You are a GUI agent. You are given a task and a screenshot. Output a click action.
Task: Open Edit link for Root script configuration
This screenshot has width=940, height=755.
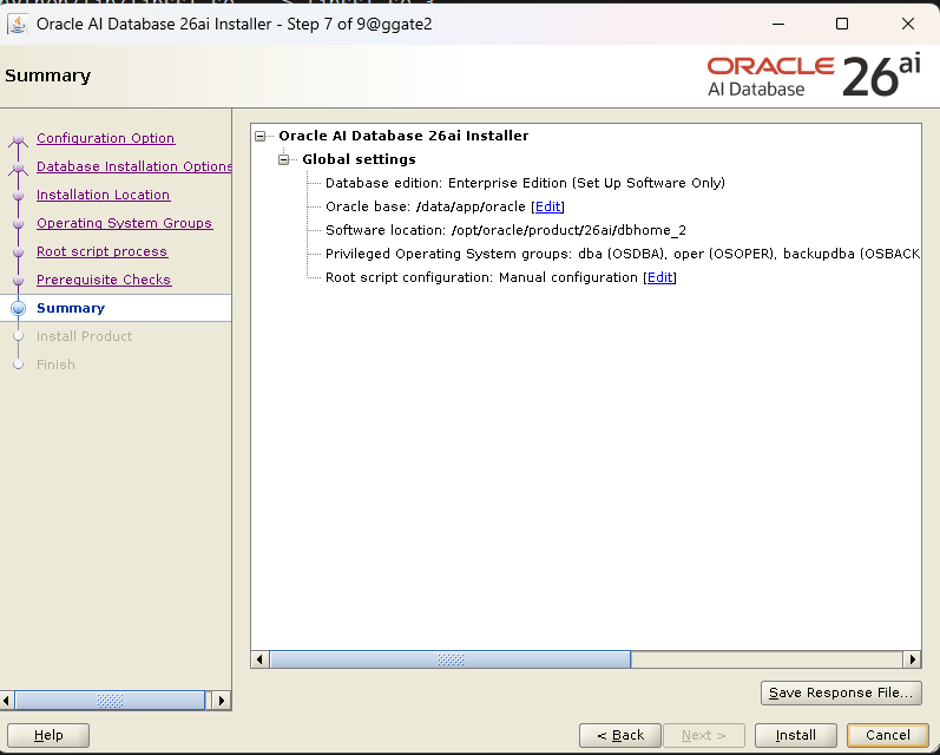click(660, 278)
